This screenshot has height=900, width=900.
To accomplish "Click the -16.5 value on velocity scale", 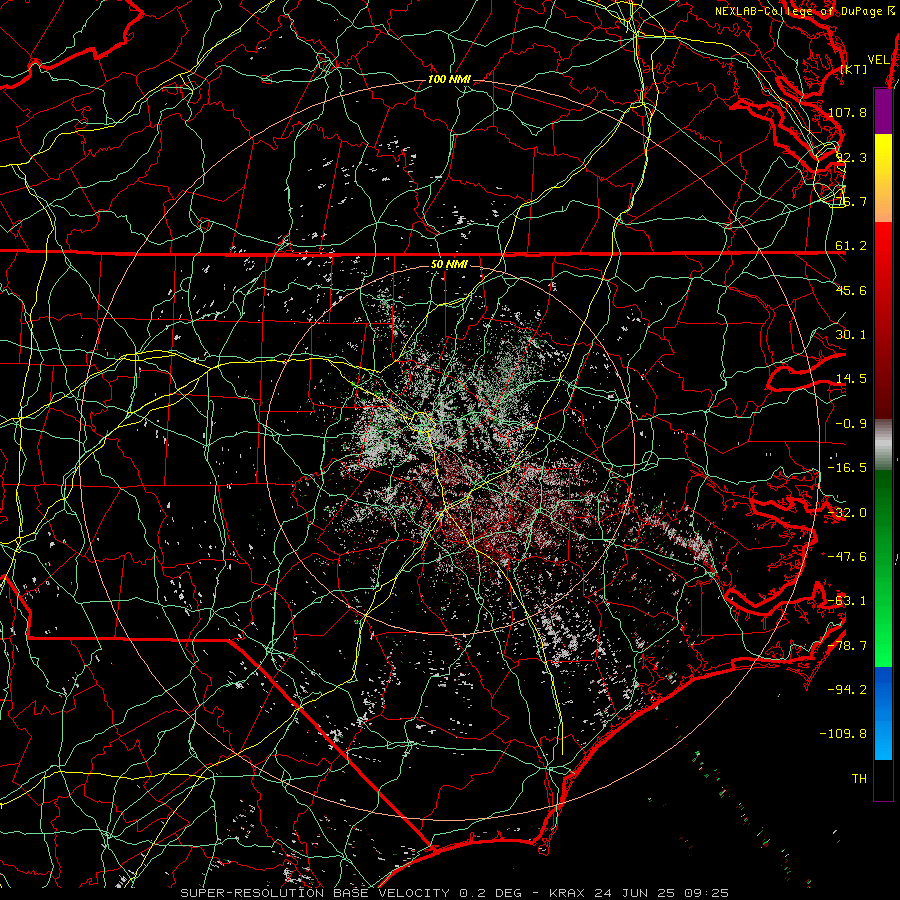I will pos(847,468).
